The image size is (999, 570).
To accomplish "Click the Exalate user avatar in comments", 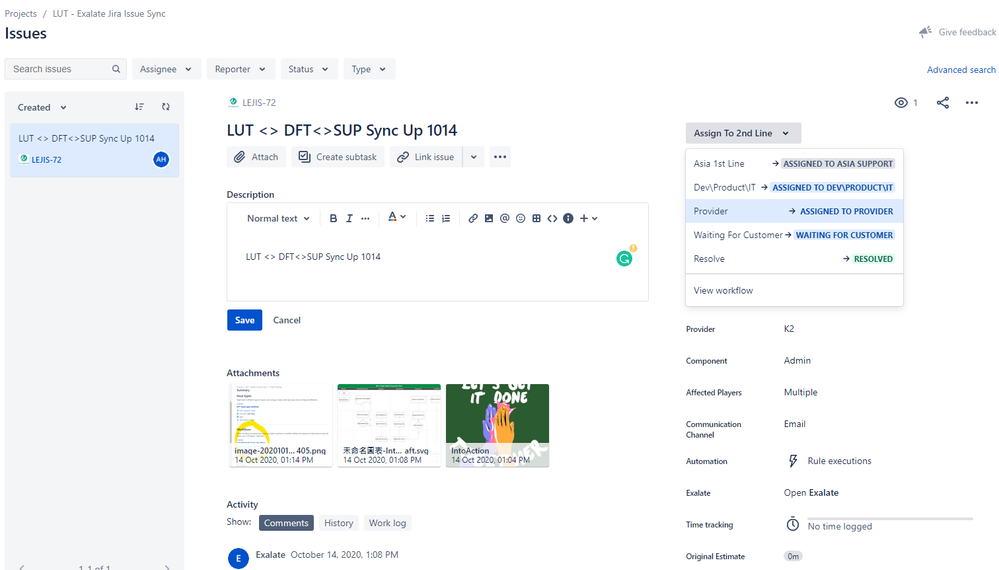I will click(238, 559).
